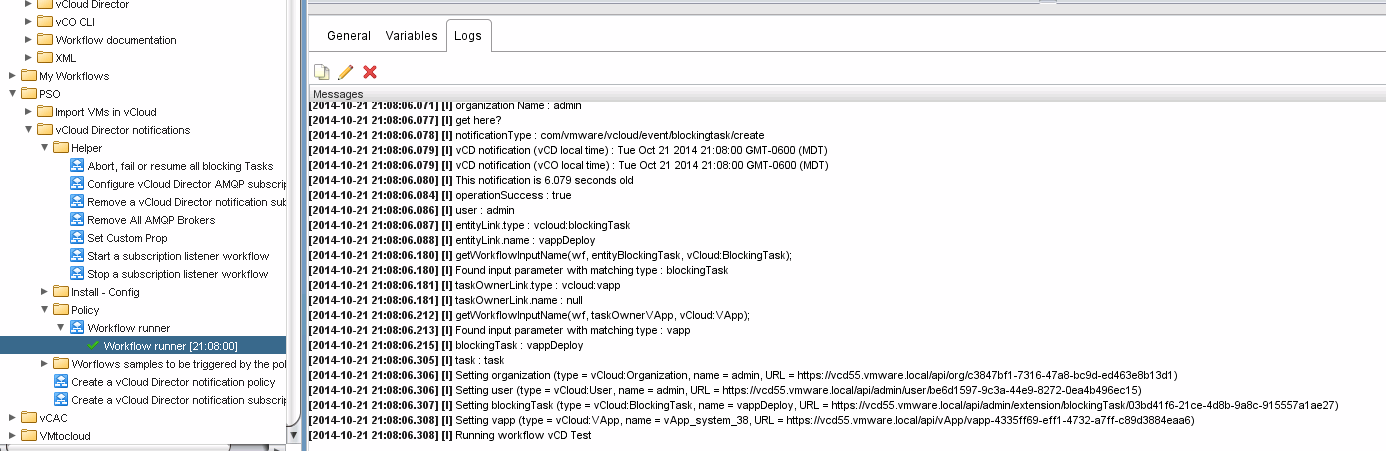Image resolution: width=1386 pixels, height=451 pixels.
Task: Select 'Stop a subscription listener workflow'
Action: pos(177,274)
